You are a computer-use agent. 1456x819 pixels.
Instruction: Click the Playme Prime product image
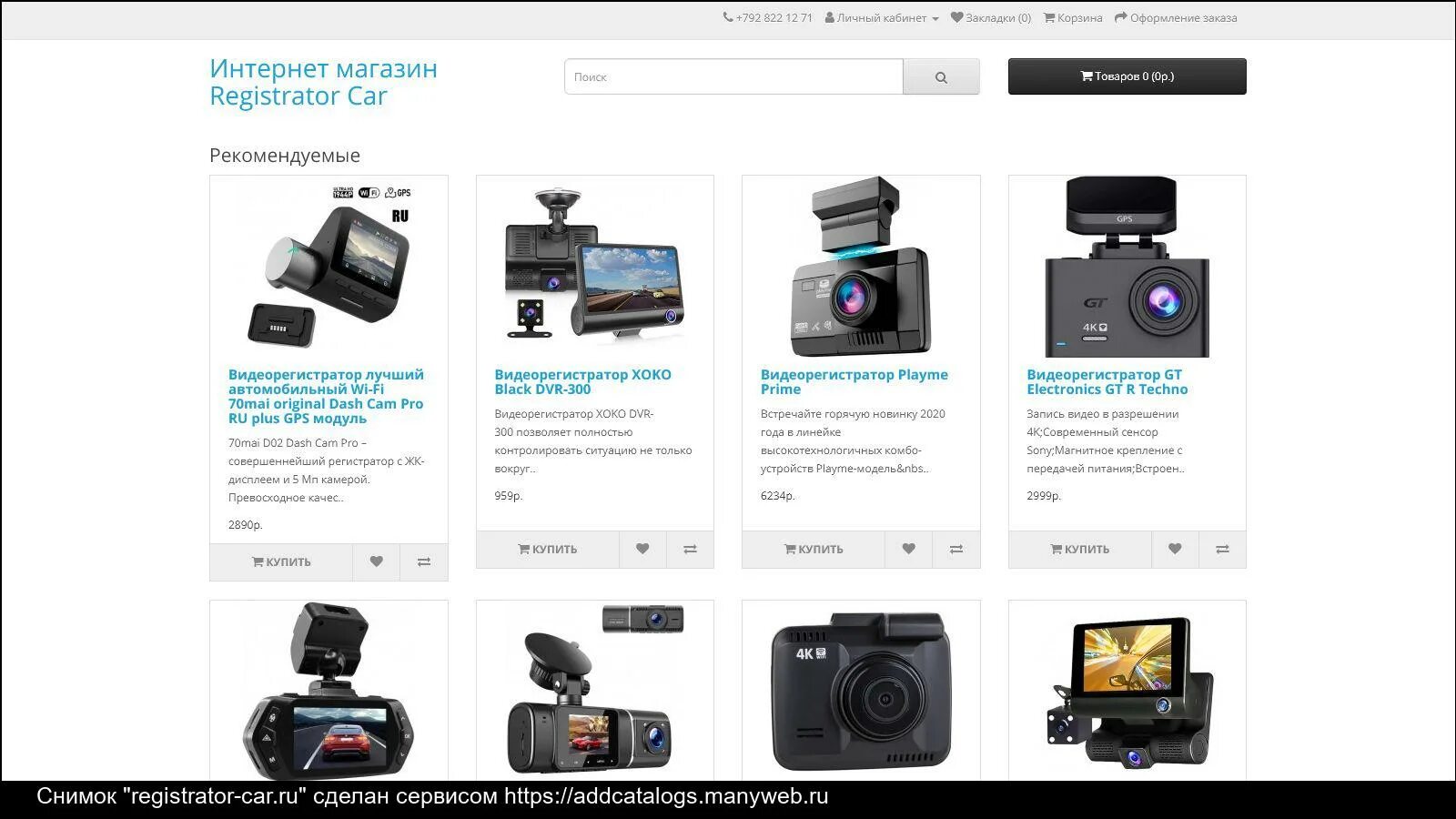click(x=861, y=267)
